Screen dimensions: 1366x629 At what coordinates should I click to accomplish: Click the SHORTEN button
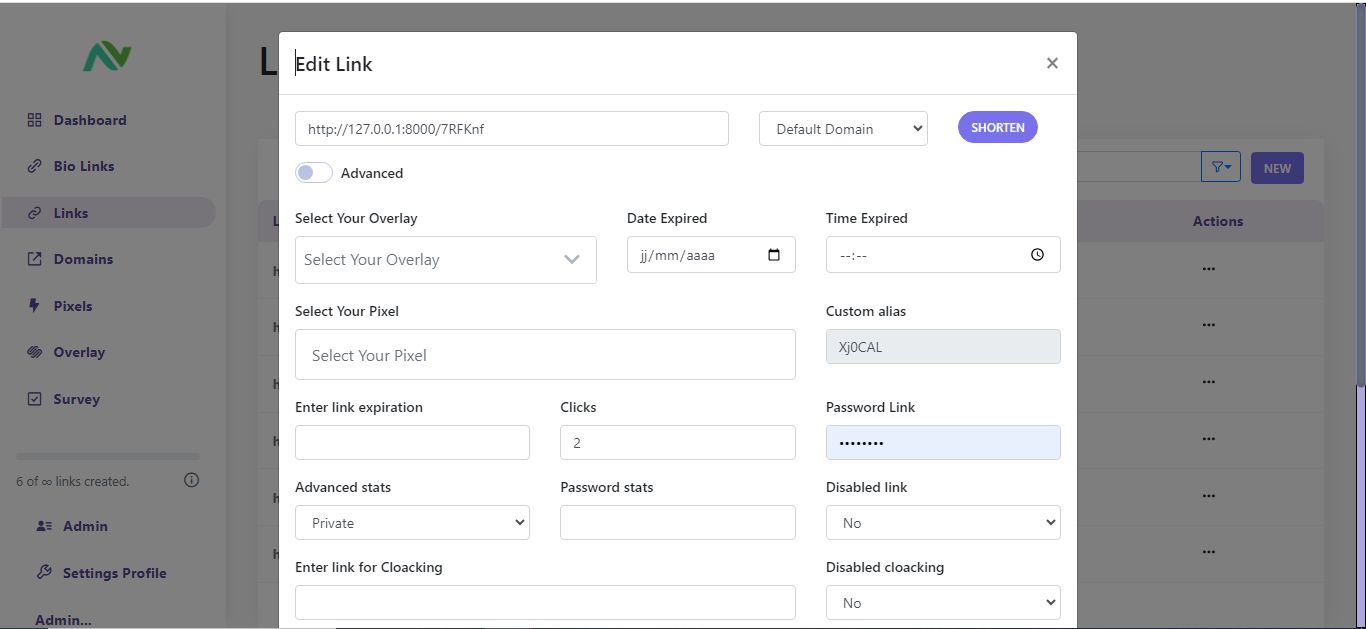(998, 127)
